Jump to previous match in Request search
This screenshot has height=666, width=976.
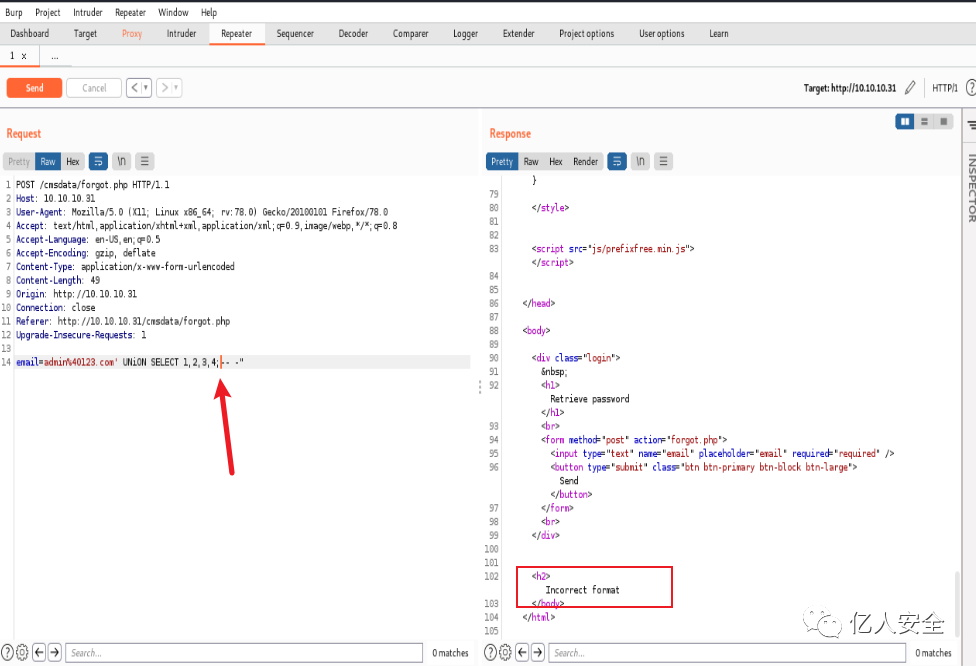[39, 652]
